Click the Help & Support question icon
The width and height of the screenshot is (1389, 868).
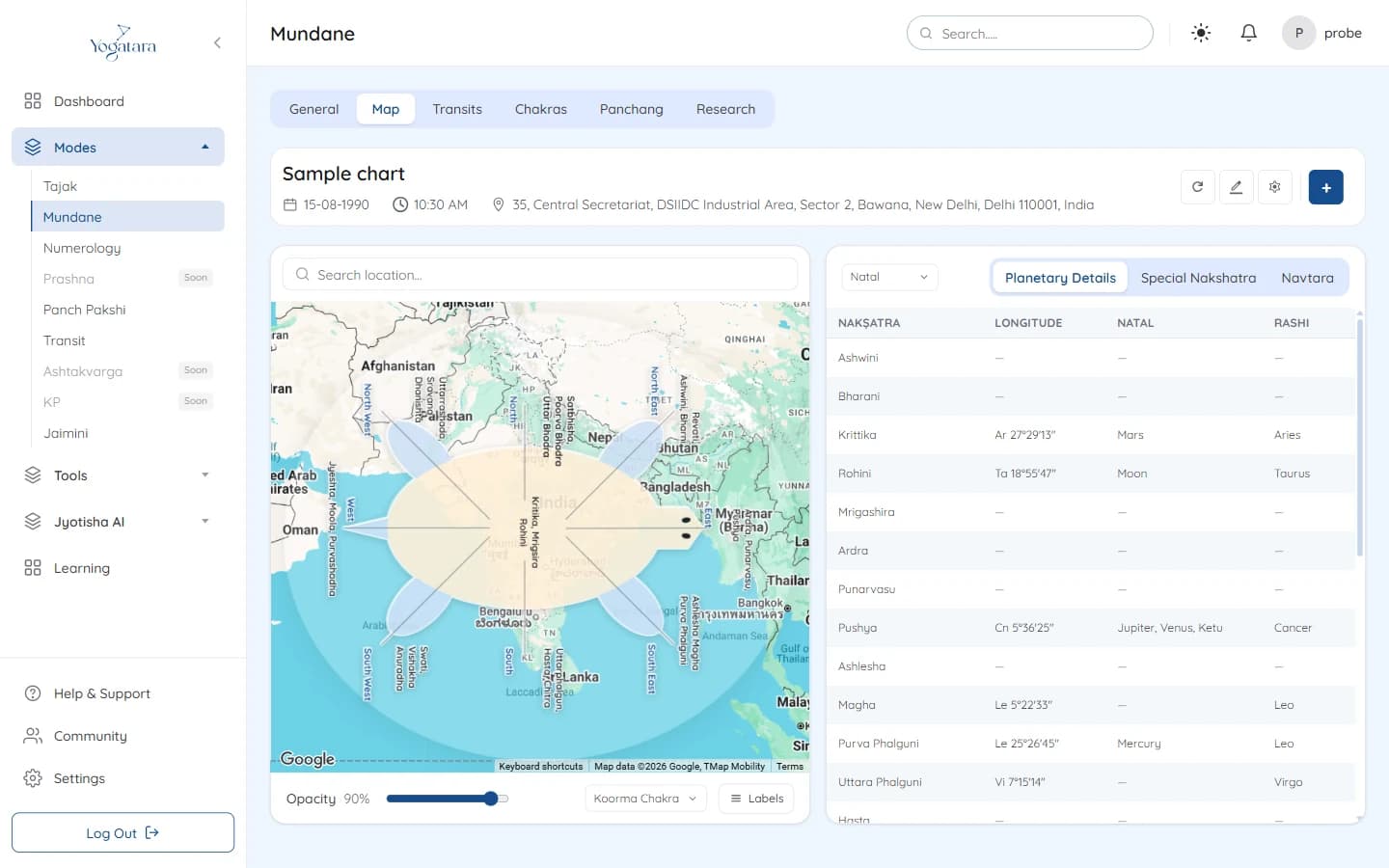[33, 693]
